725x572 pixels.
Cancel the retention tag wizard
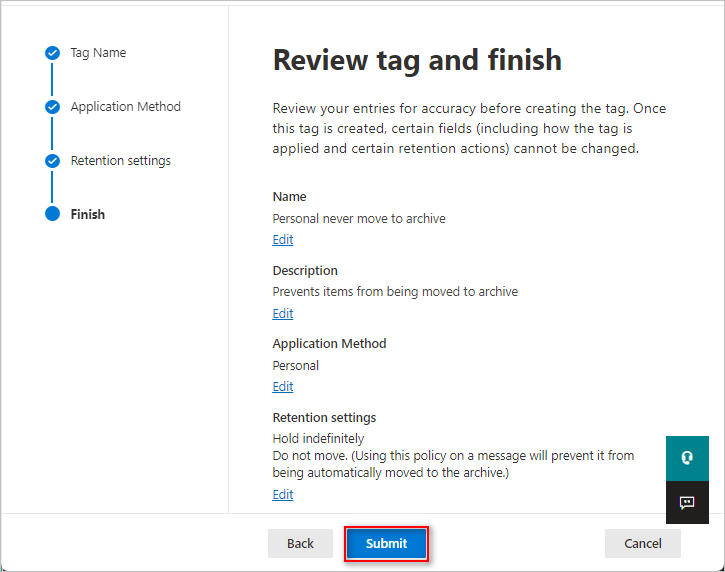click(x=643, y=543)
